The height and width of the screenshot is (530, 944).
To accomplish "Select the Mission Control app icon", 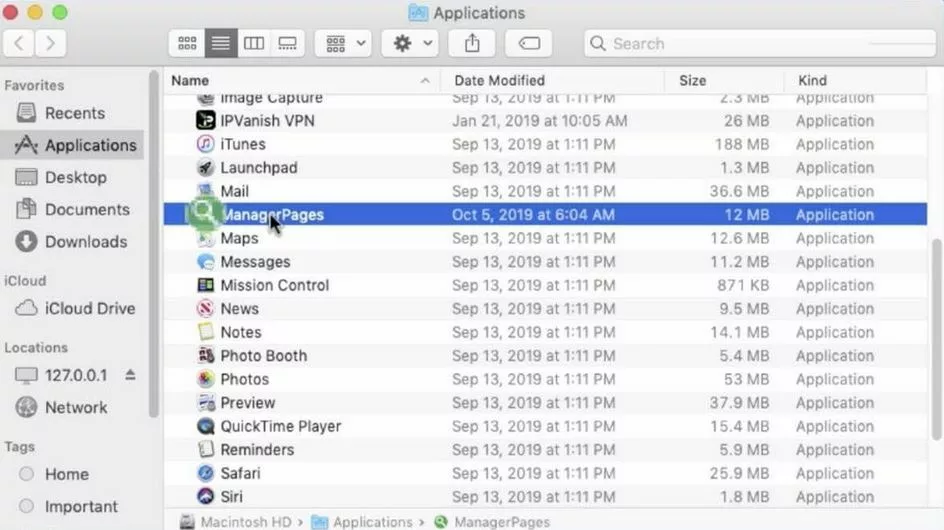I will pos(206,285).
